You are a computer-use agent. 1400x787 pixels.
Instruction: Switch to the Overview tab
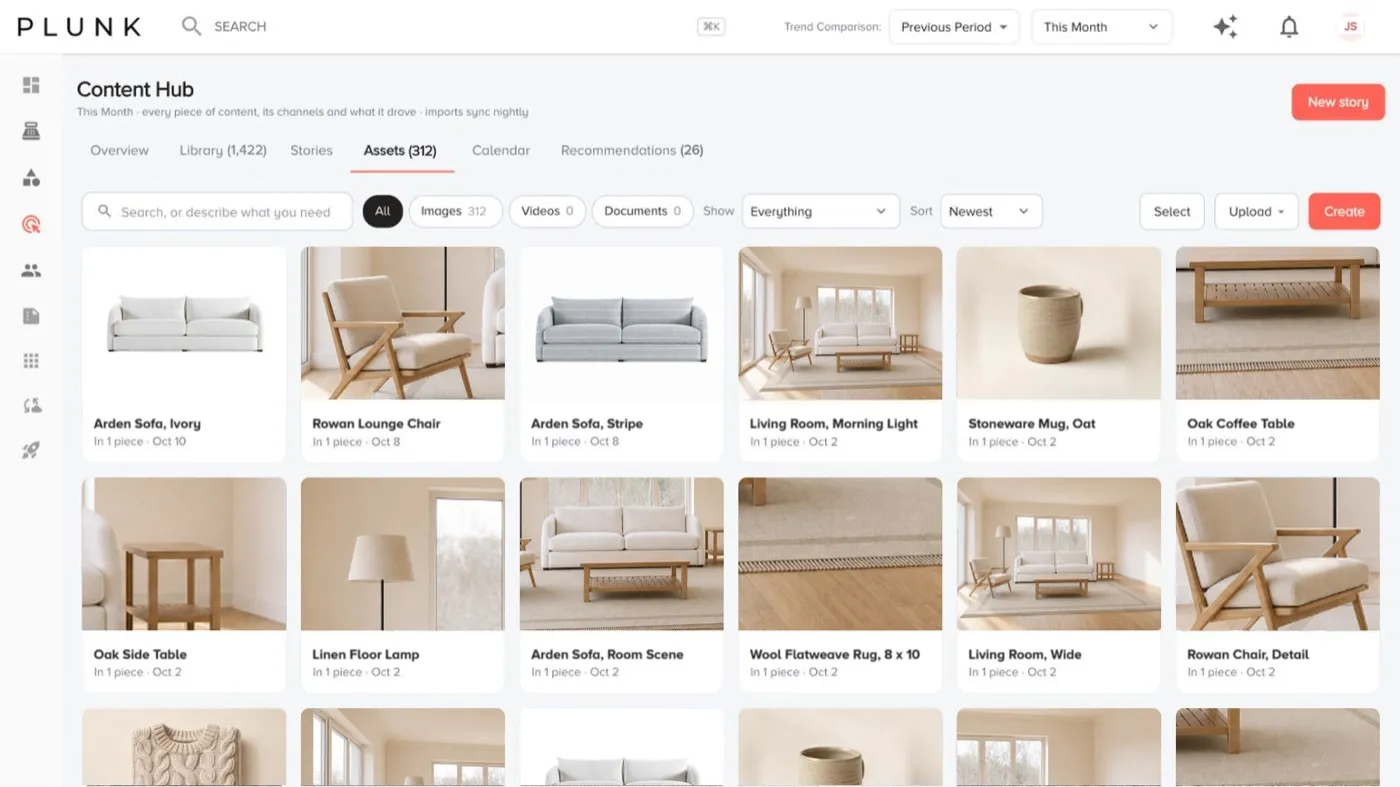tap(119, 150)
